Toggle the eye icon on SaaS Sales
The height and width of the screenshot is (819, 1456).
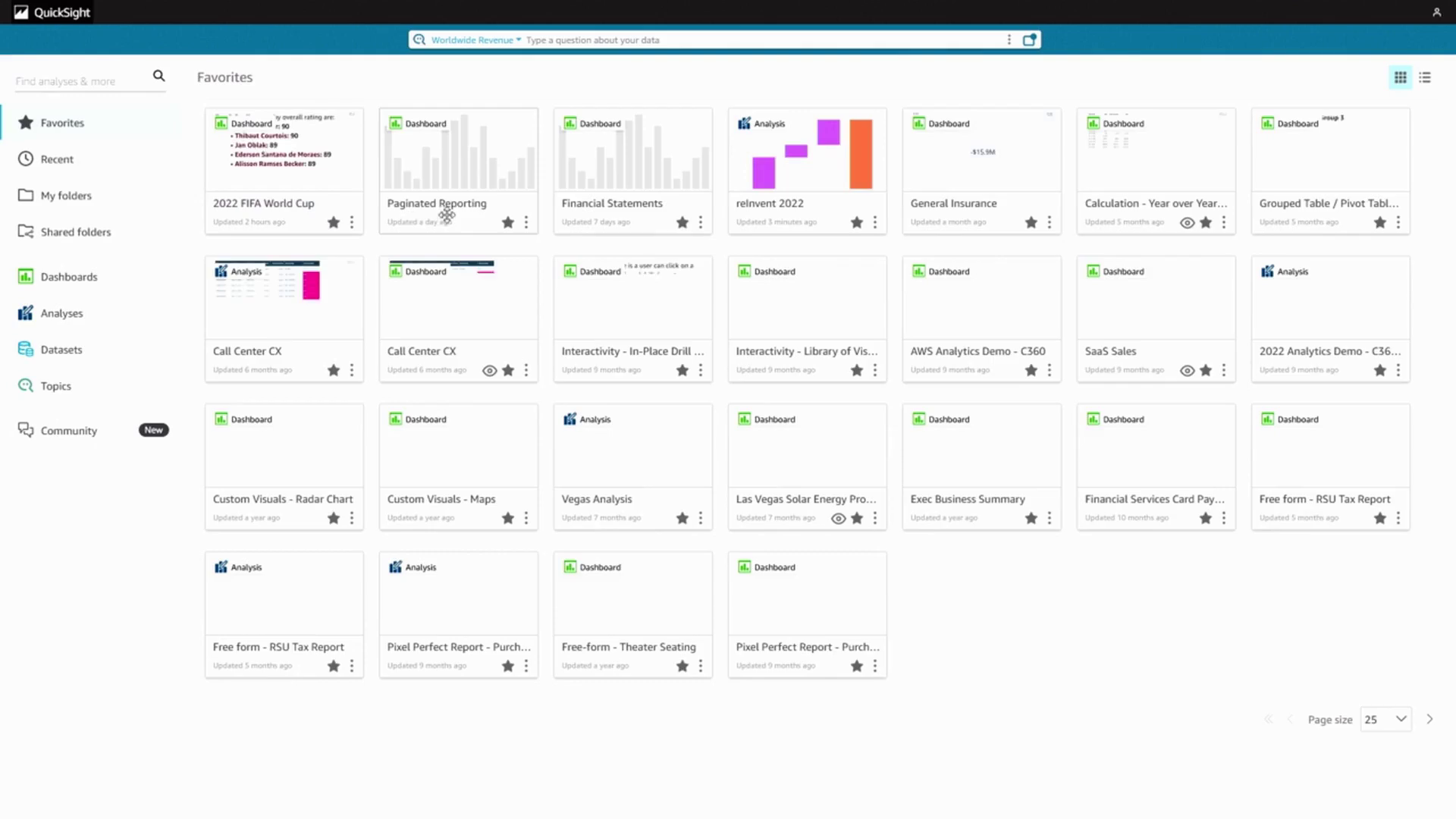1187,370
